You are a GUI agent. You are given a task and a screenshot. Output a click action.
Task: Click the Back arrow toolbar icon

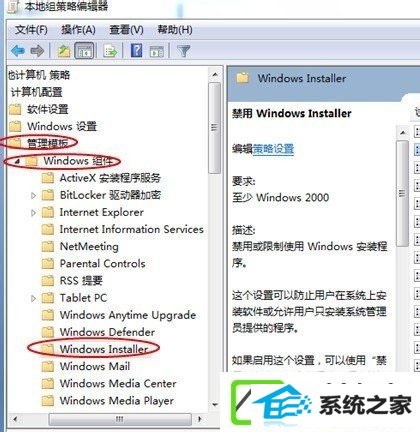tap(18, 51)
